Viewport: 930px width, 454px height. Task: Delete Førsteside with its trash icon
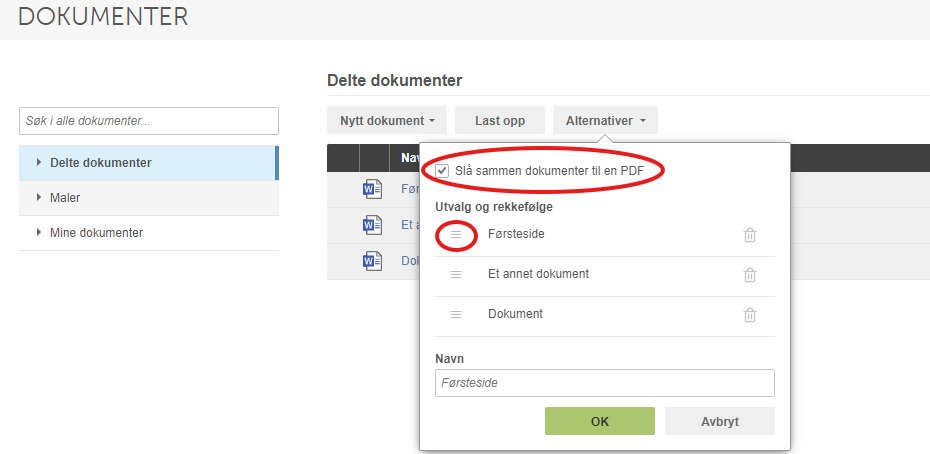tap(750, 235)
